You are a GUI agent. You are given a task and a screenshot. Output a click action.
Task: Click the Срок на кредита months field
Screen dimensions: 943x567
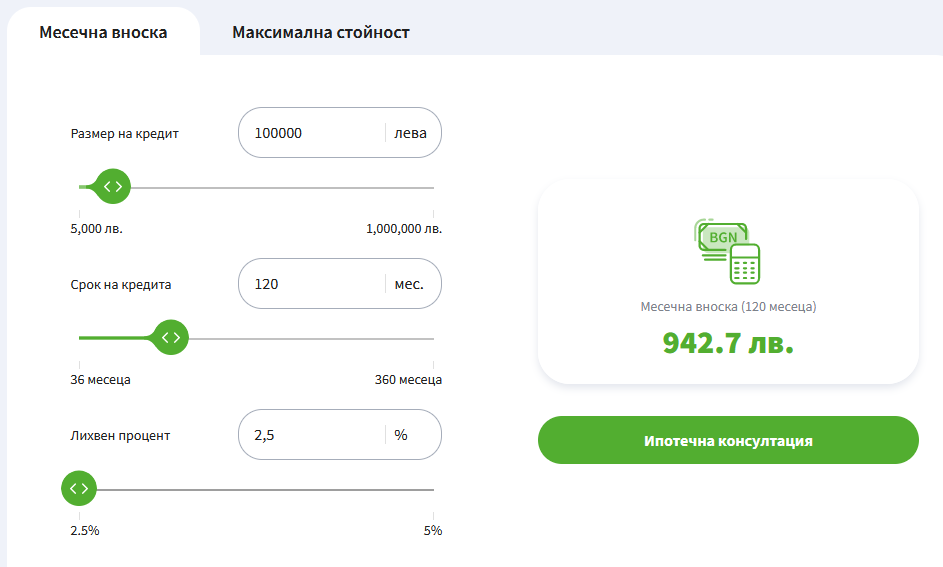tap(340, 284)
